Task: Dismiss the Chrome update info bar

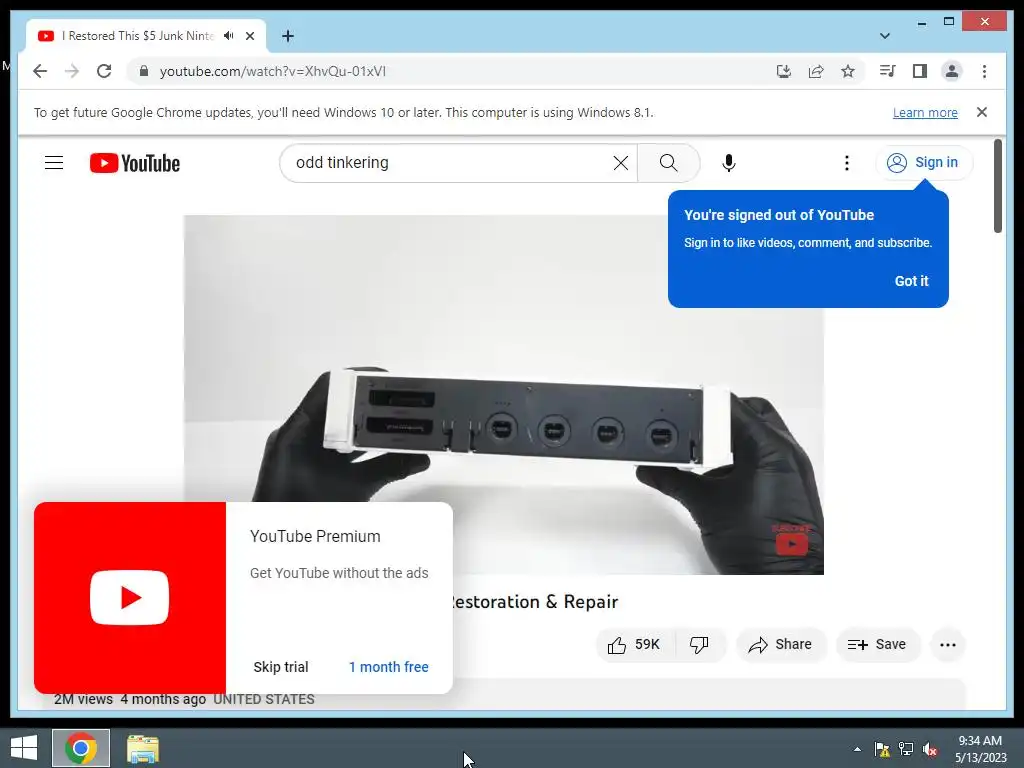Action: pos(982,112)
